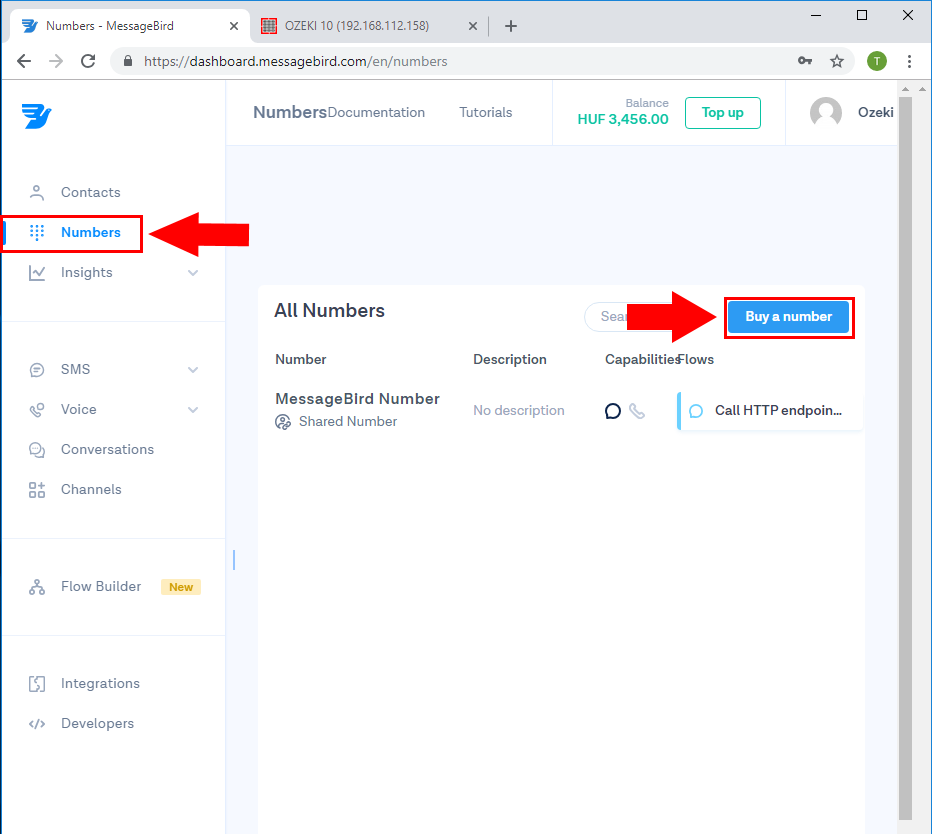Screen dimensions: 932x834
Task: Click the browser forward arrow
Action: point(56,61)
